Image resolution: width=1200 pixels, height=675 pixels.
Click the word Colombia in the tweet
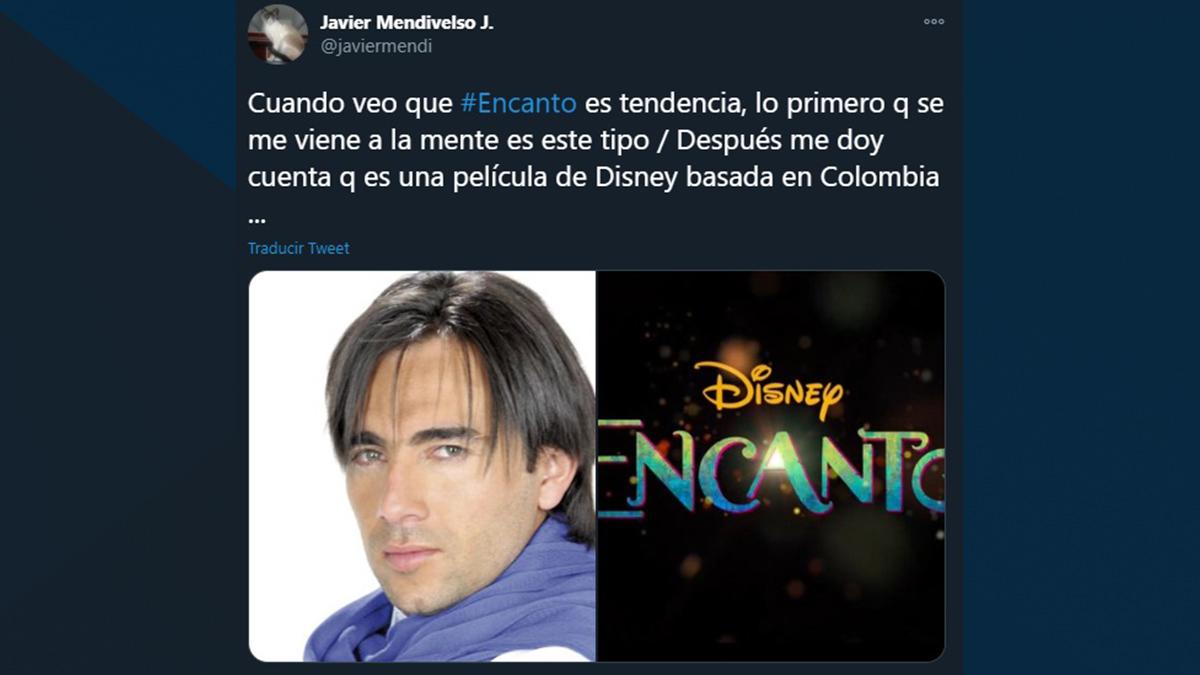pos(881,178)
